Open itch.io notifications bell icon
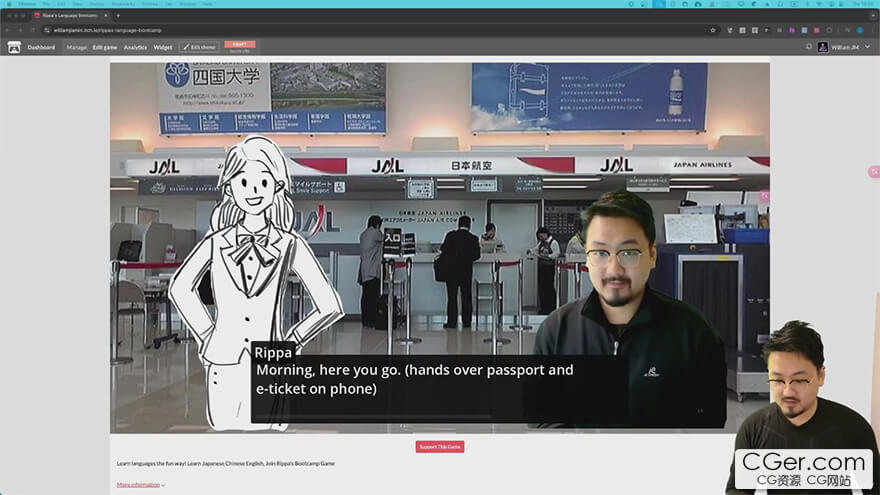The image size is (880, 495). click(809, 47)
